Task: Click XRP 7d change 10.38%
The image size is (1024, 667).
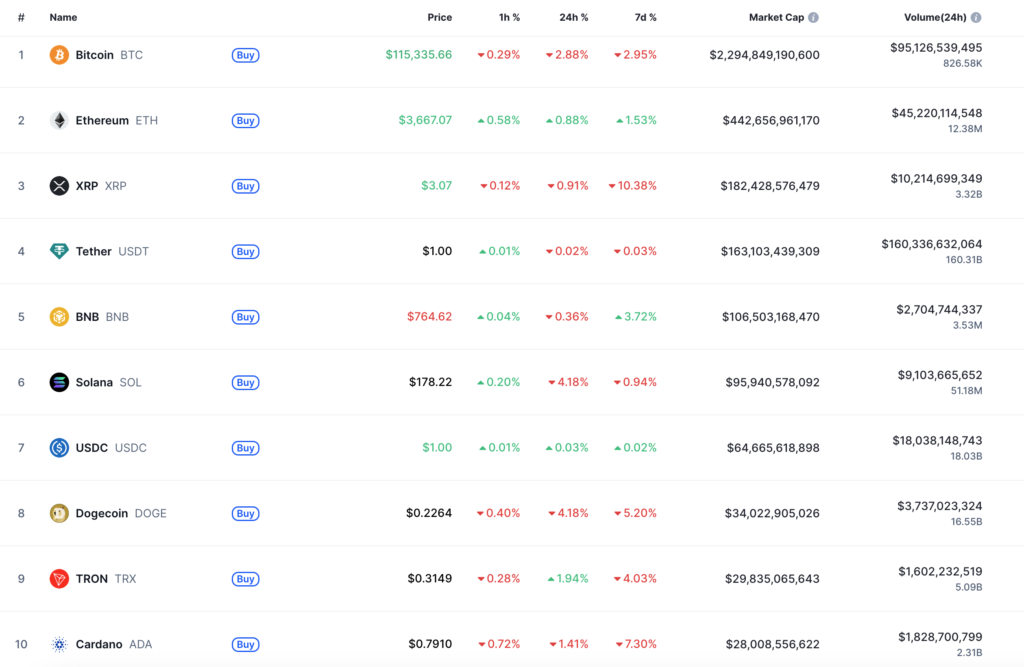Action: click(632, 186)
